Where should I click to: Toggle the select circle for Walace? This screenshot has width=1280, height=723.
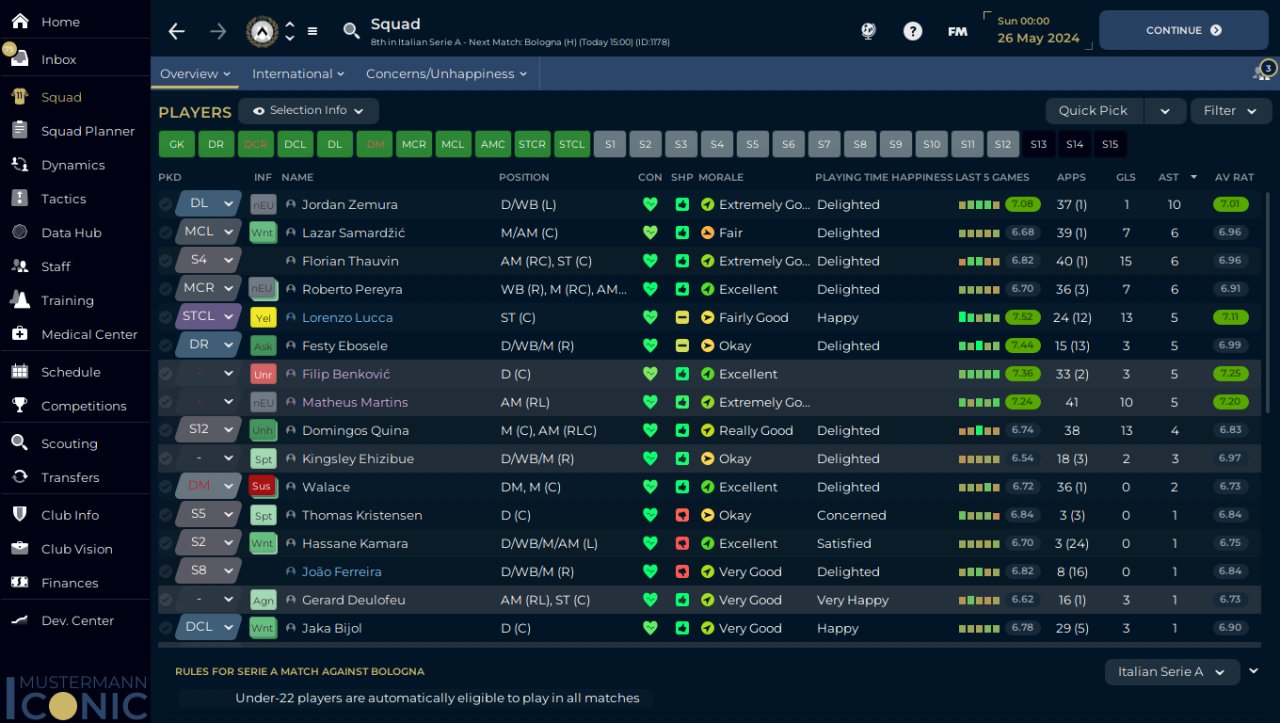click(165, 487)
